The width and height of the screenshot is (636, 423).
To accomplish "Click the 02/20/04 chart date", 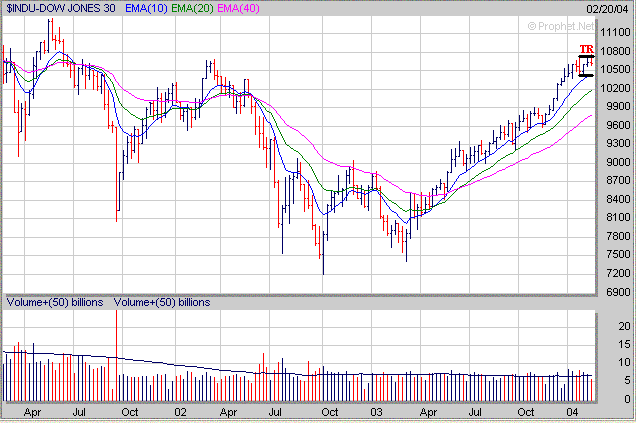I will point(607,9).
